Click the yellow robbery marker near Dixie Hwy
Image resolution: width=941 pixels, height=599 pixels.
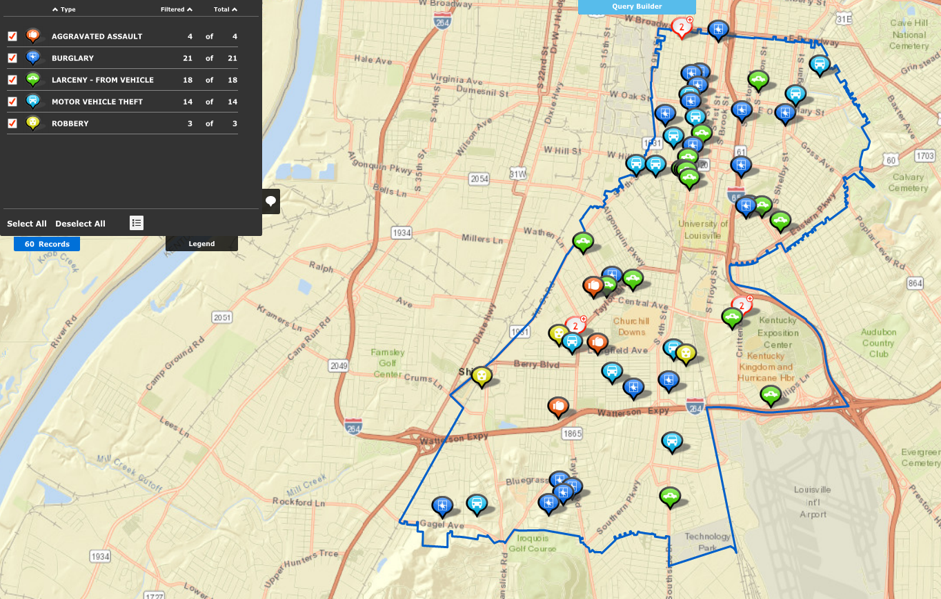click(x=482, y=376)
